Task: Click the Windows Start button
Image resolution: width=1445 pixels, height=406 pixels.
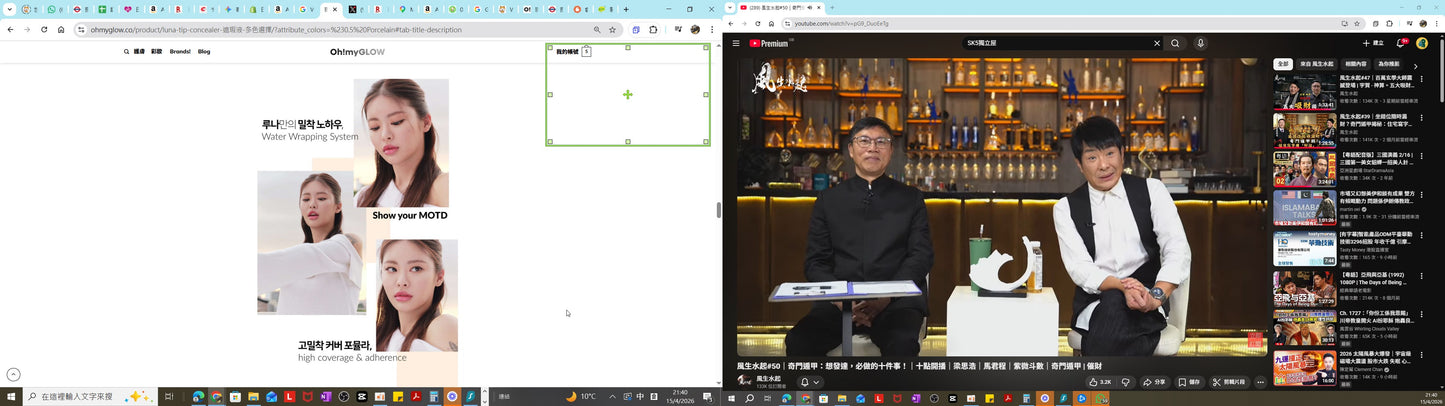Action: pyautogui.click(x=12, y=397)
